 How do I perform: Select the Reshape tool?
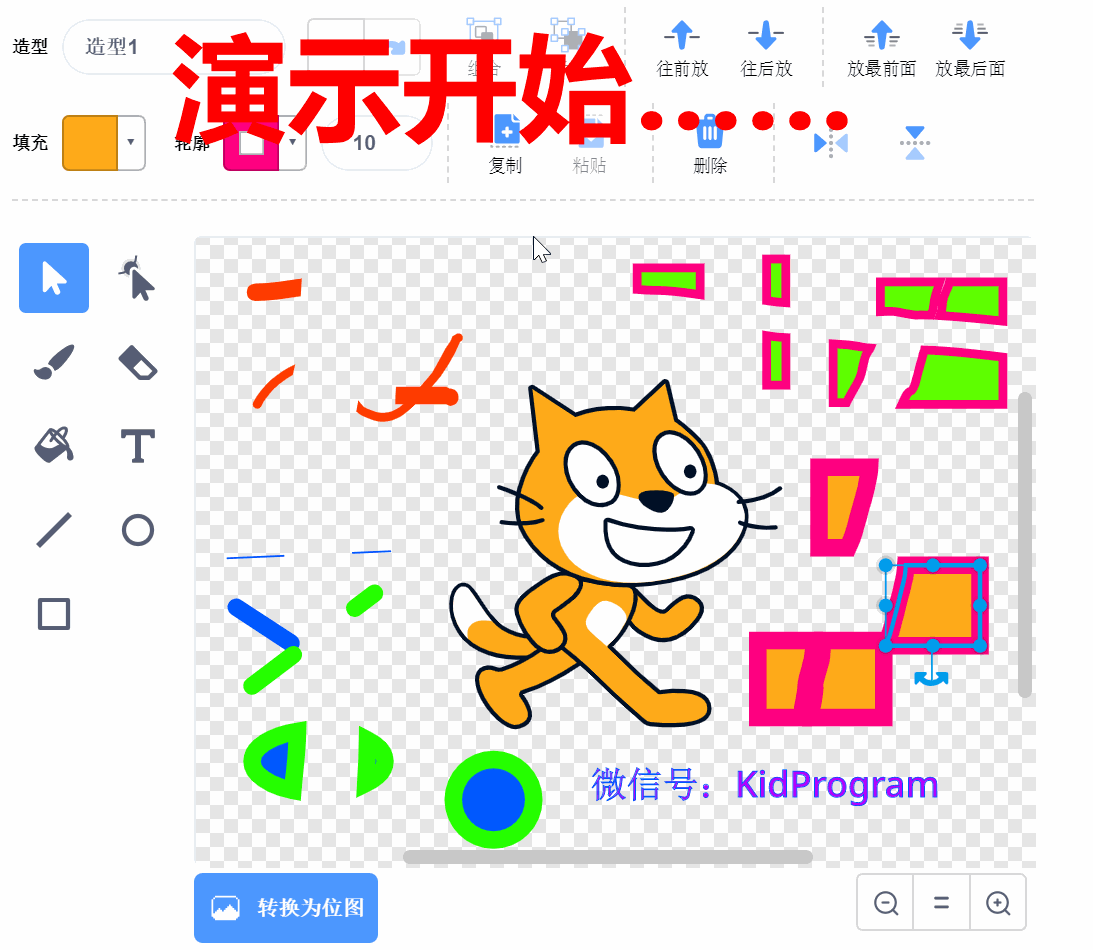pos(137,278)
